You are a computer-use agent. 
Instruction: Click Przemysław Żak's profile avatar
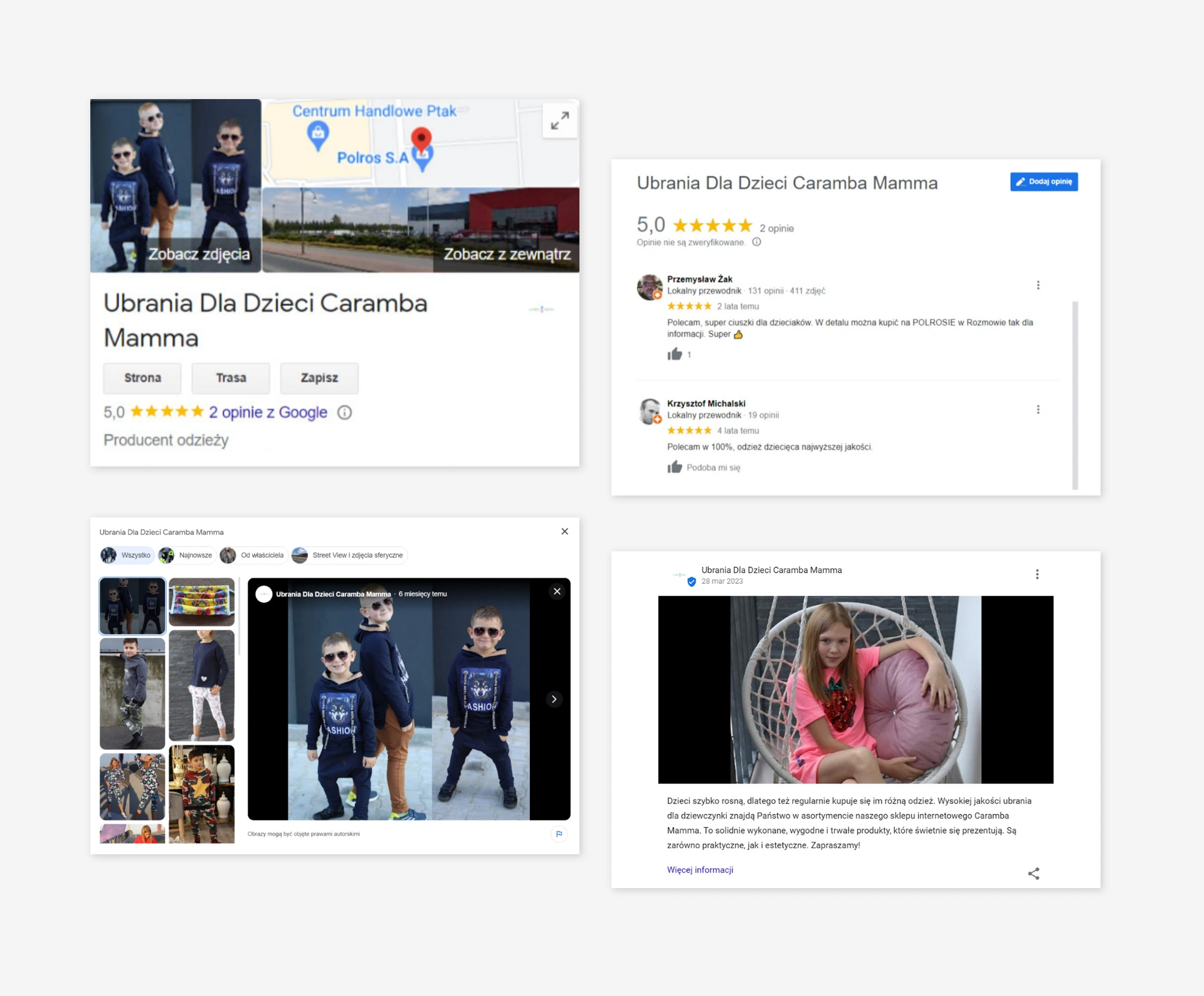tap(650, 287)
